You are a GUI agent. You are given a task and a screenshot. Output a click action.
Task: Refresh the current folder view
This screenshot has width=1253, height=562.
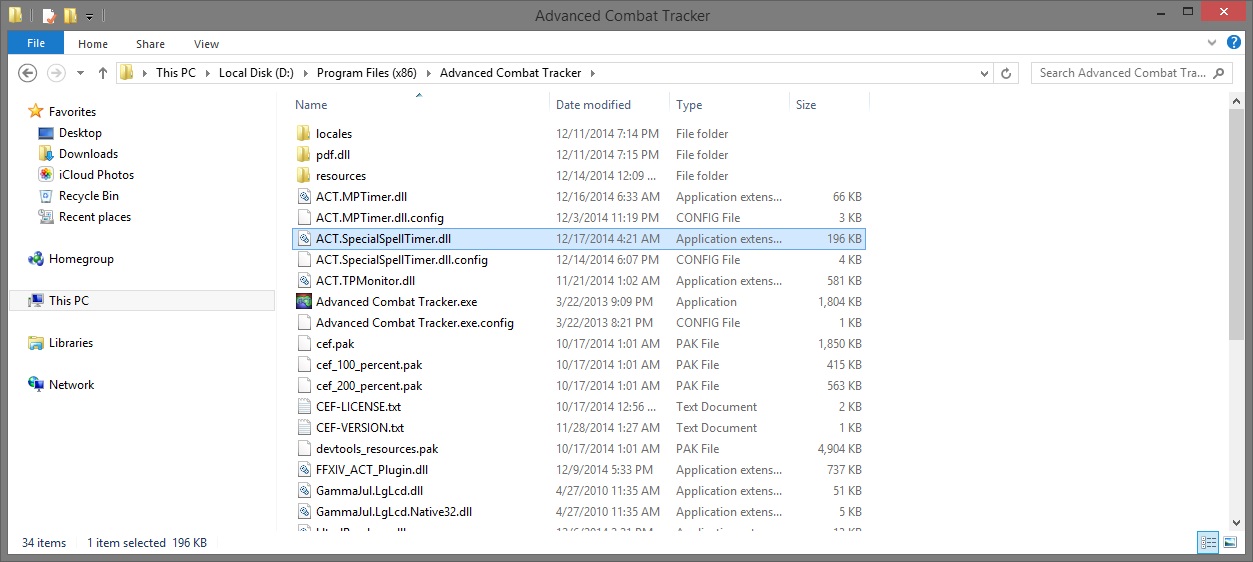pos(1007,73)
